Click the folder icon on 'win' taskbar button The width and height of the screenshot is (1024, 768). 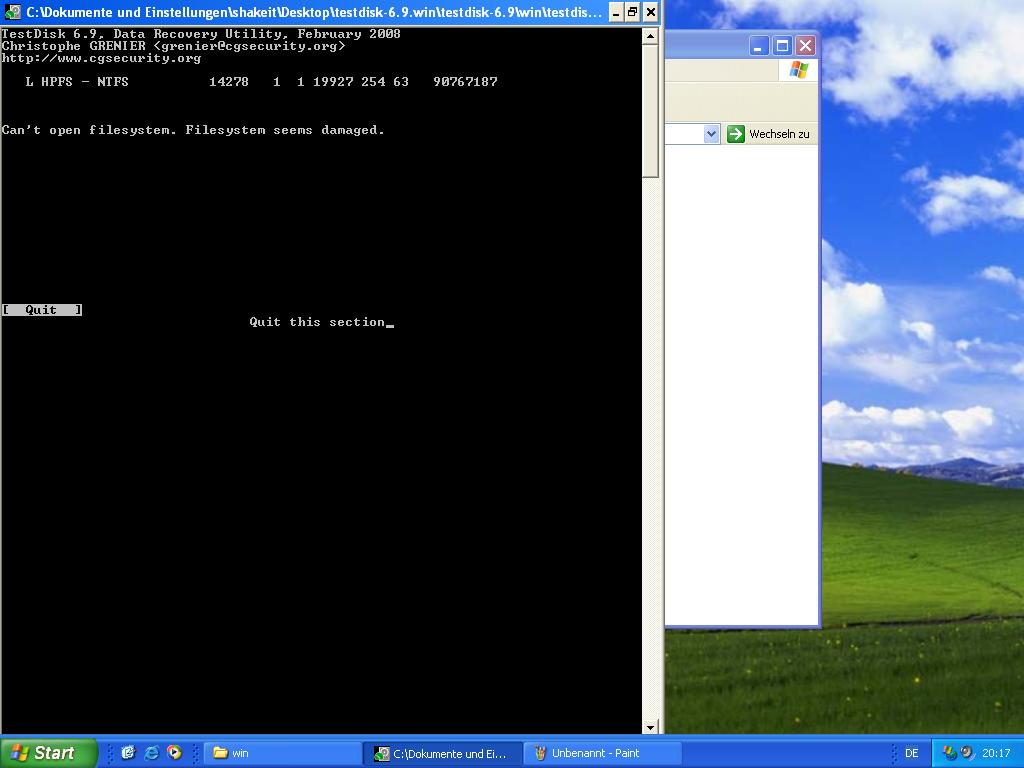click(x=221, y=753)
